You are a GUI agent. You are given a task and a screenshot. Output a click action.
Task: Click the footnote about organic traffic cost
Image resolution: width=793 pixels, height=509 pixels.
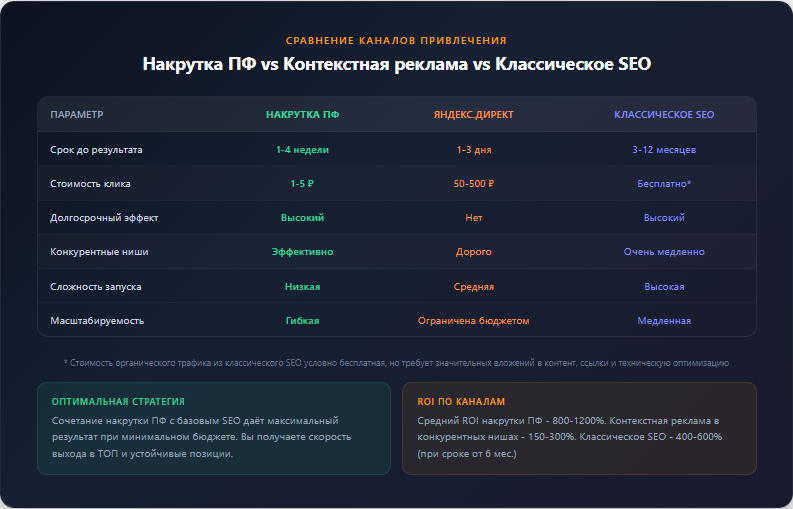(x=396, y=363)
